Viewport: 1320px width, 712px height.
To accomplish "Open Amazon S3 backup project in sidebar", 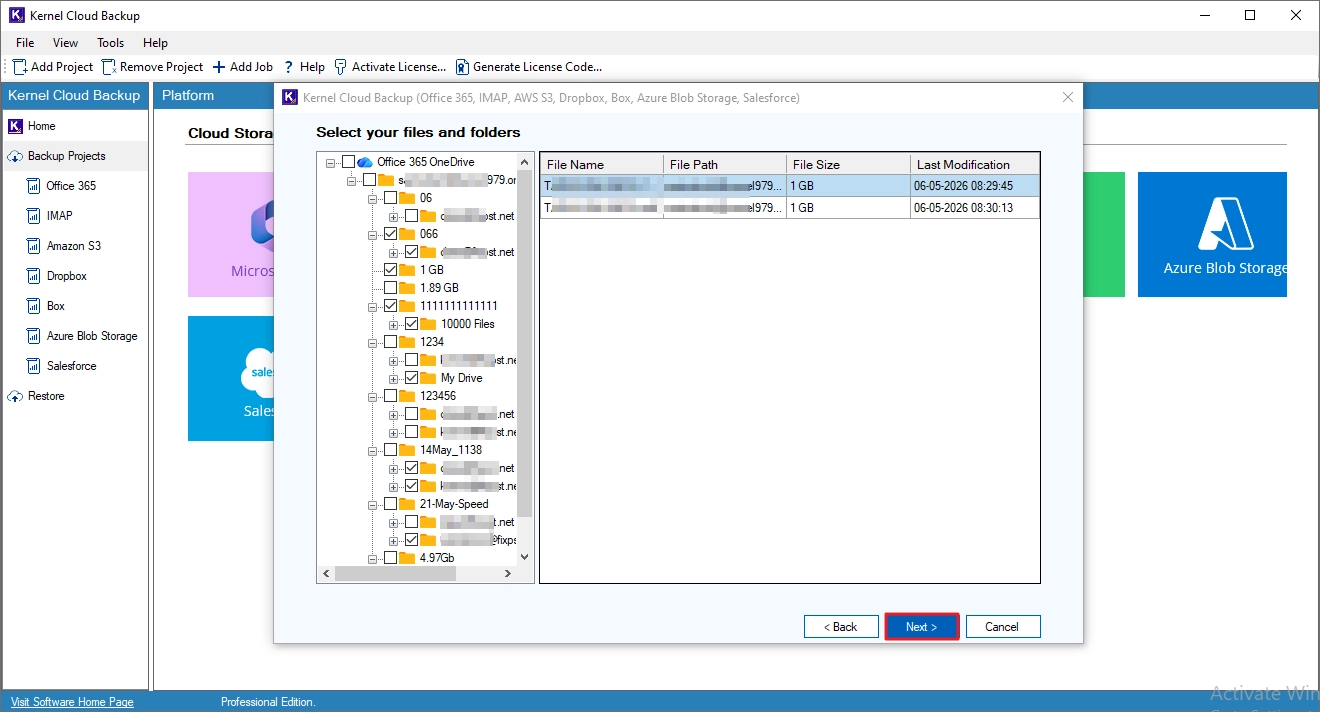I will coord(73,246).
